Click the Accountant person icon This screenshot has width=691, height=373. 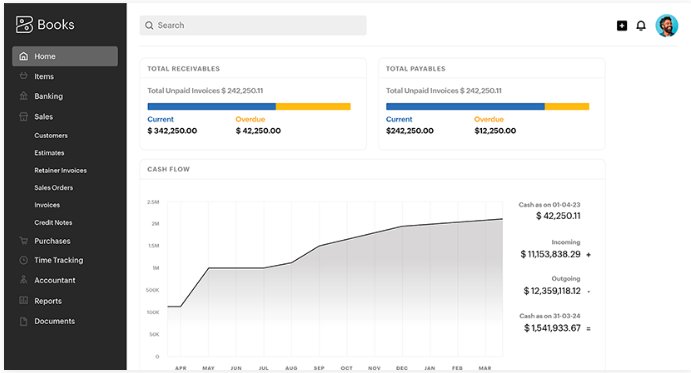coord(24,280)
